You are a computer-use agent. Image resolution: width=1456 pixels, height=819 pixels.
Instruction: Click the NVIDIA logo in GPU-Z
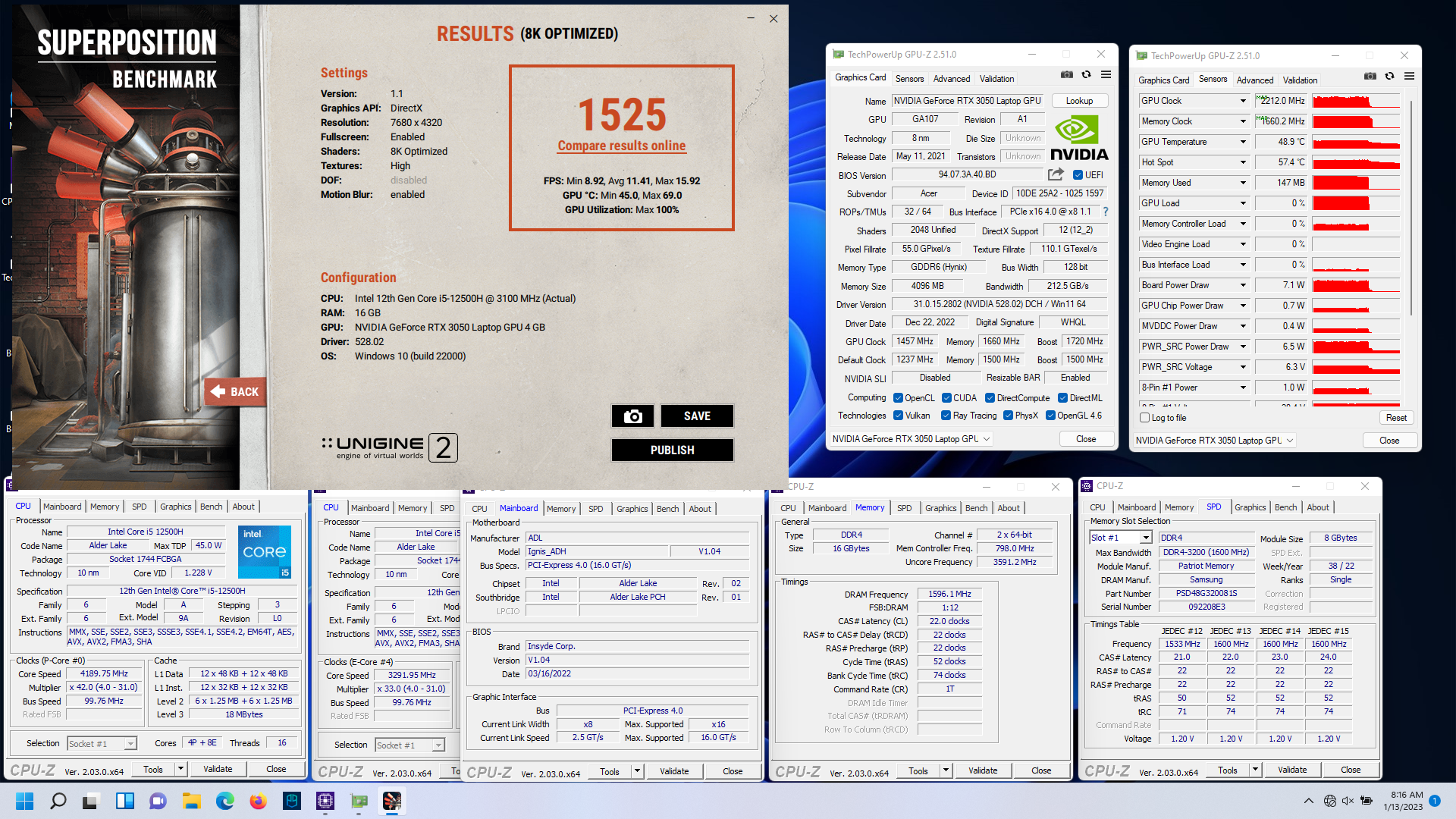[1079, 137]
